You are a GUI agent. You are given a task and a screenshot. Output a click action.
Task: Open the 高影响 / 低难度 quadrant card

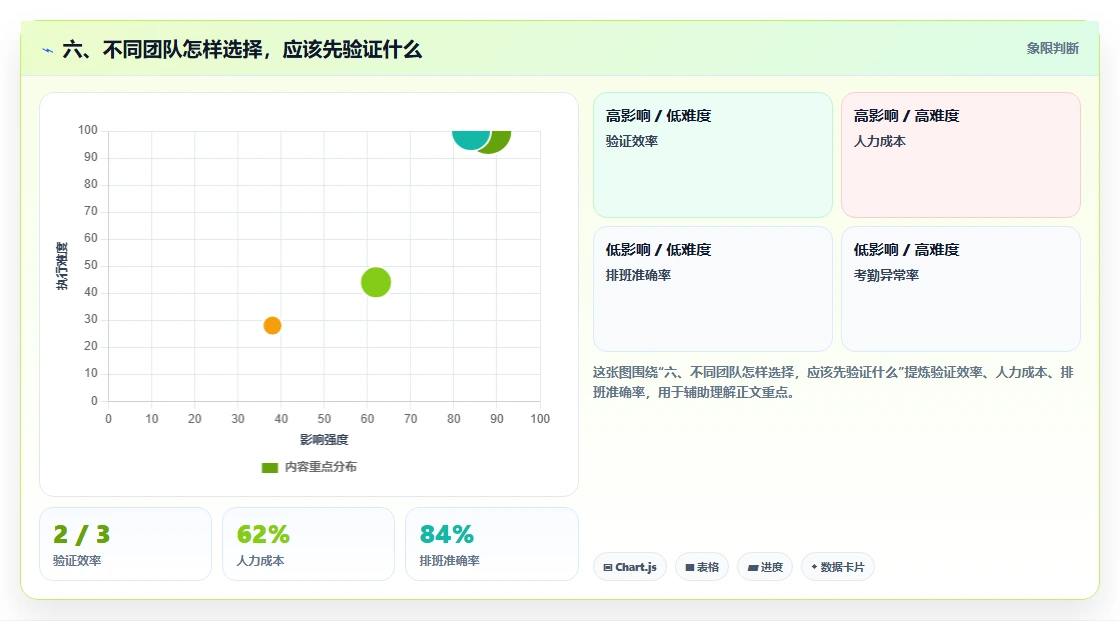click(x=713, y=155)
